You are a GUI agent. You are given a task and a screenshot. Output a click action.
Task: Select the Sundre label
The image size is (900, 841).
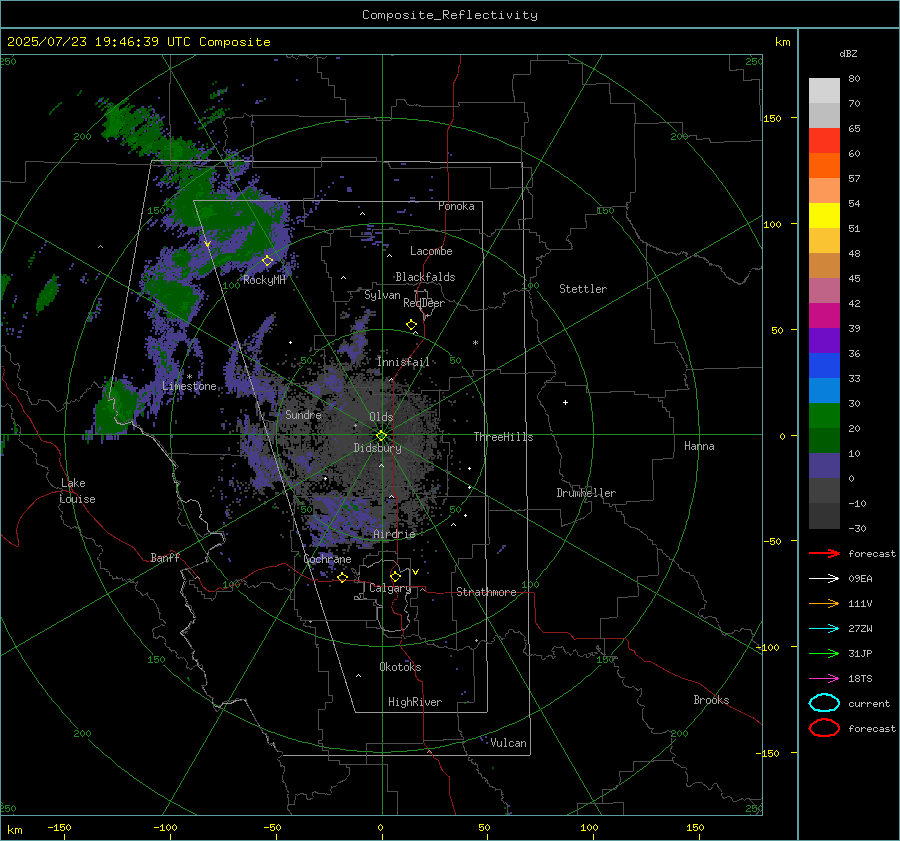(x=303, y=414)
